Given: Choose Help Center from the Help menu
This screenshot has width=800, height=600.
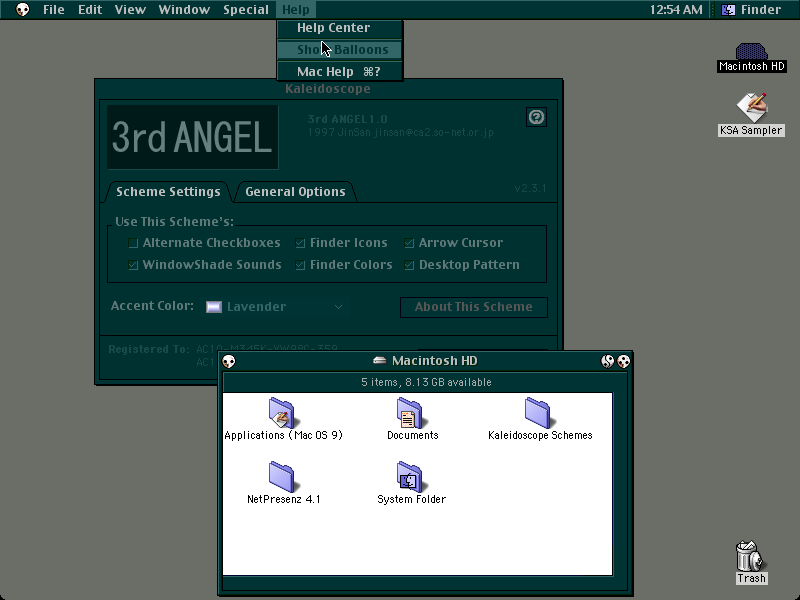Looking at the screenshot, I should 340,28.
